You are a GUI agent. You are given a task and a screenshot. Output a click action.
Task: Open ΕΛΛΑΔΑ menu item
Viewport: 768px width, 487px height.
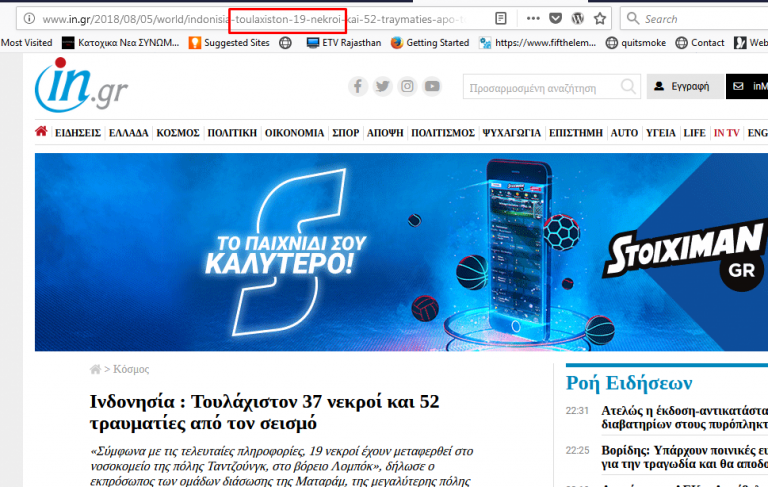[x=128, y=133]
